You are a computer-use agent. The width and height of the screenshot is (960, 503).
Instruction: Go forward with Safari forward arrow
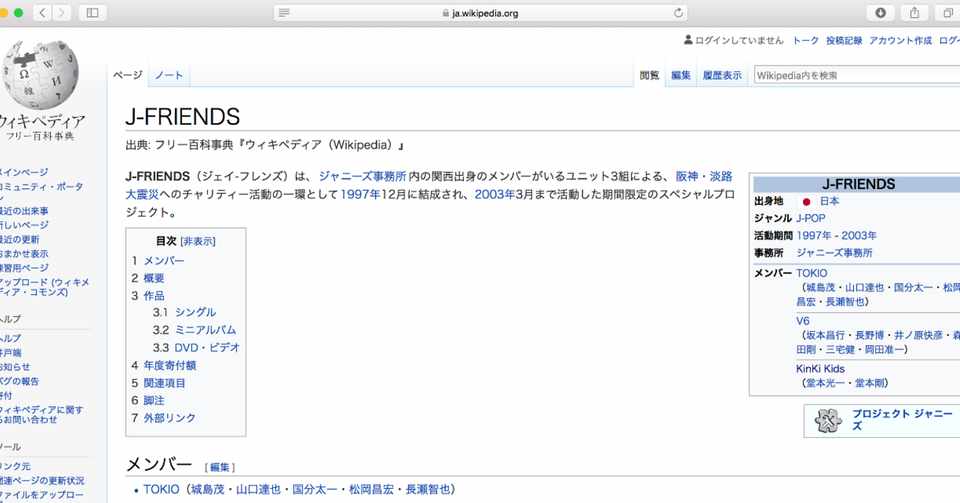pos(62,13)
